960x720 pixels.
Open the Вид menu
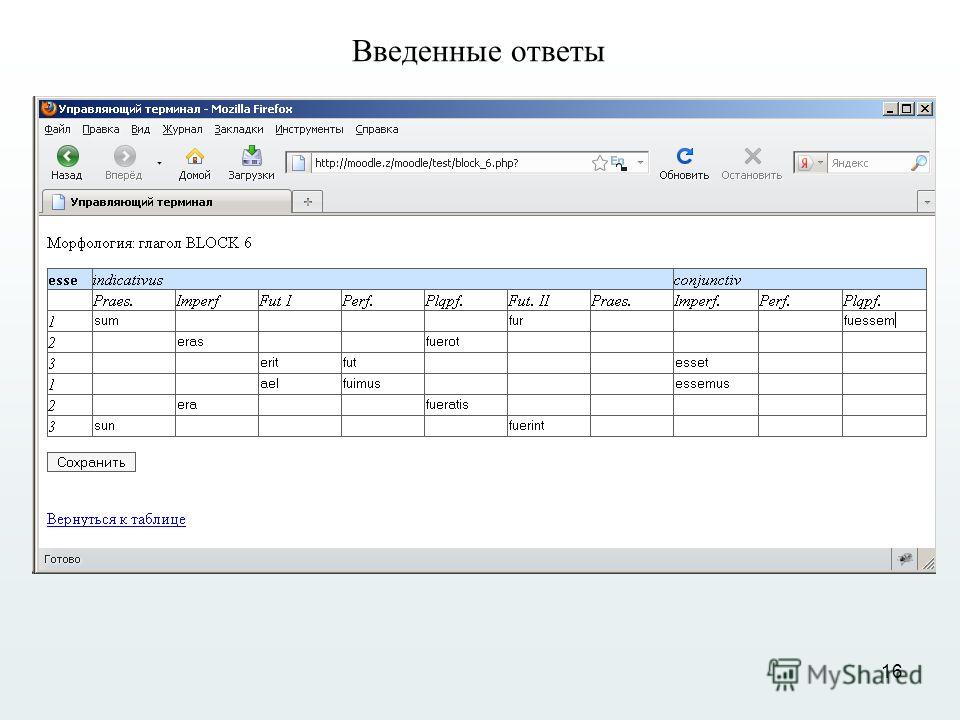(140, 129)
